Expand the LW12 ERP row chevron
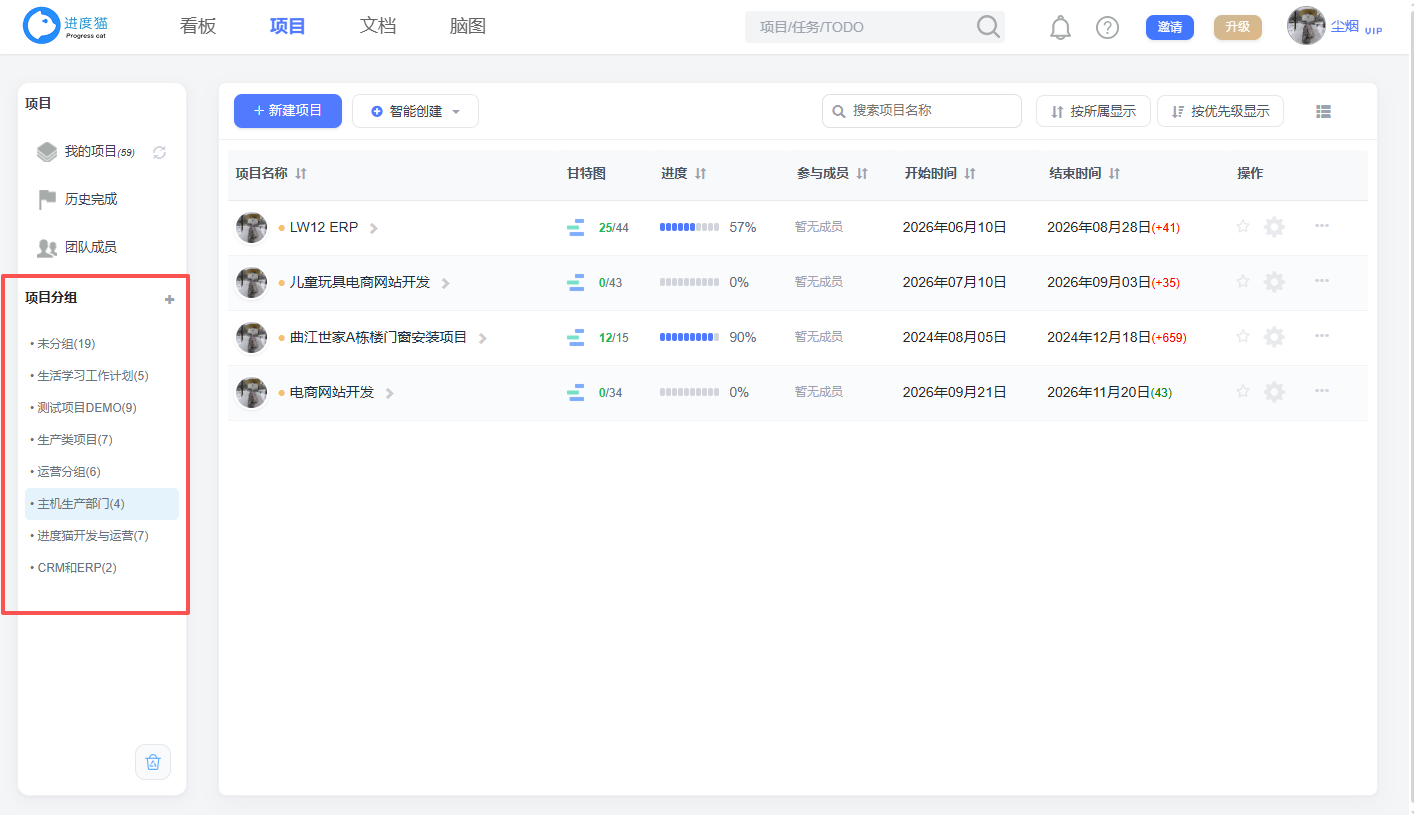 [374, 228]
